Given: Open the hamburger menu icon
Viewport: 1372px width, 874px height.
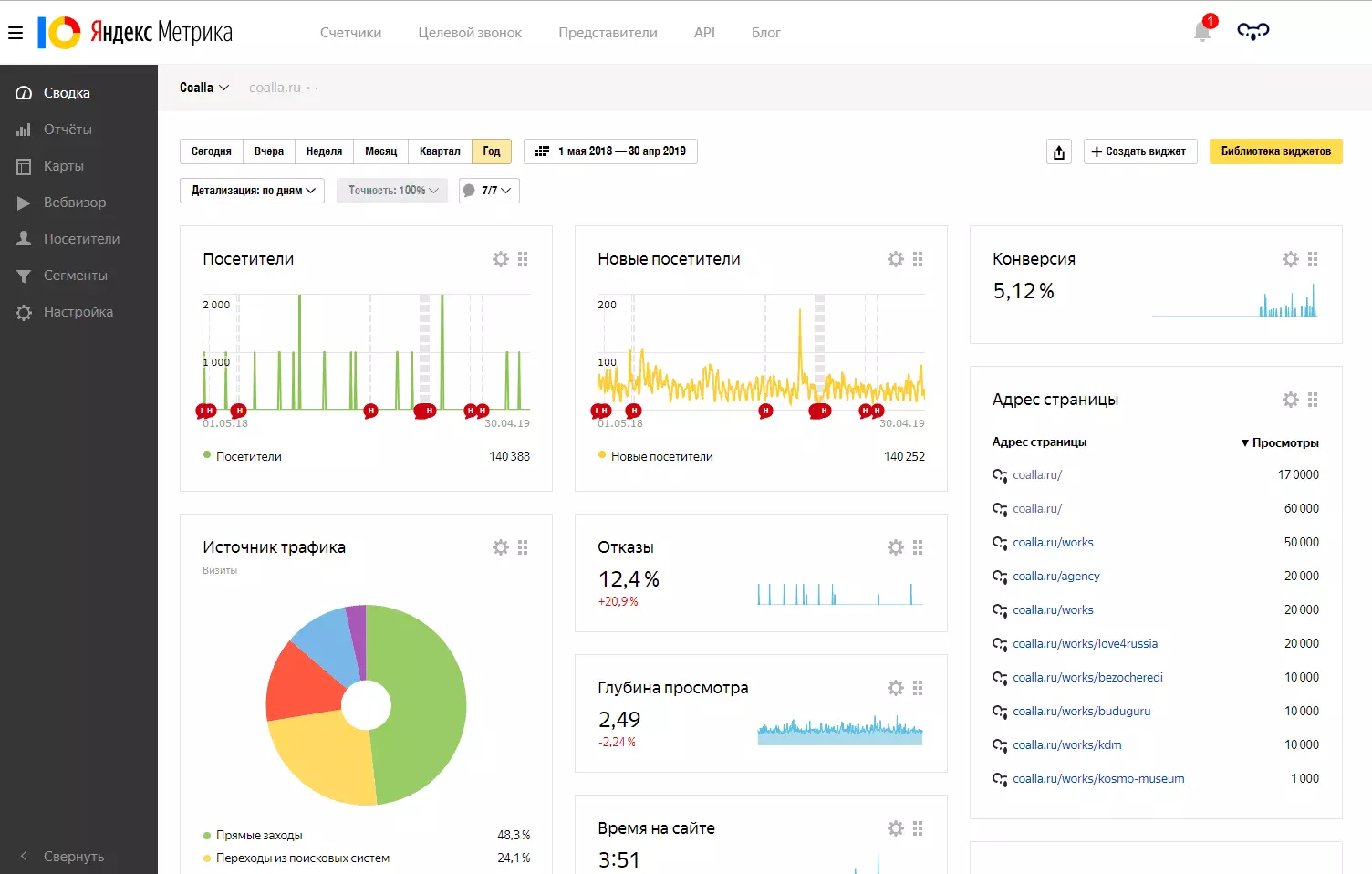Looking at the screenshot, I should tap(15, 33).
